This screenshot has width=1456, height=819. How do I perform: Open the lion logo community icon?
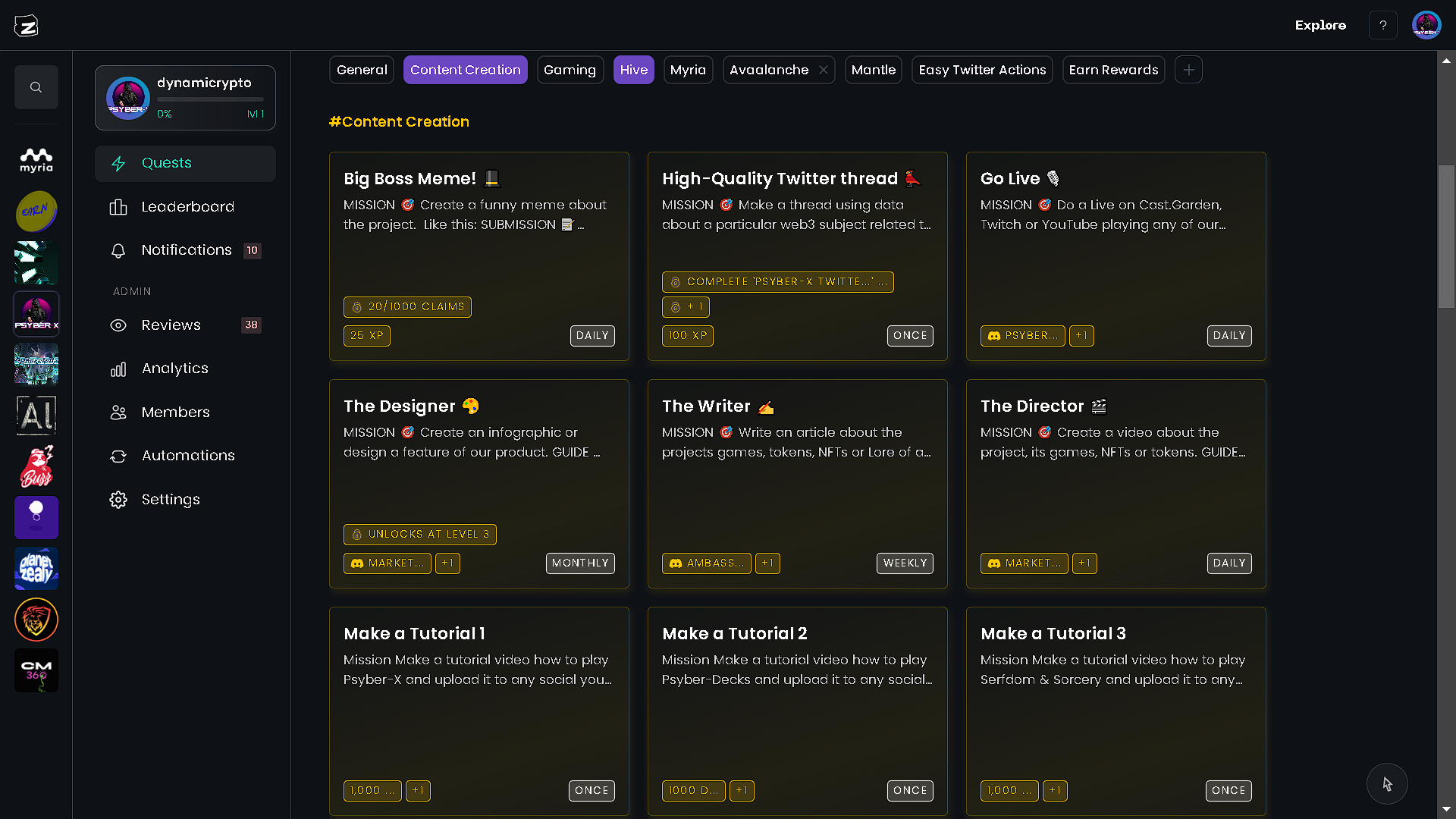36,620
